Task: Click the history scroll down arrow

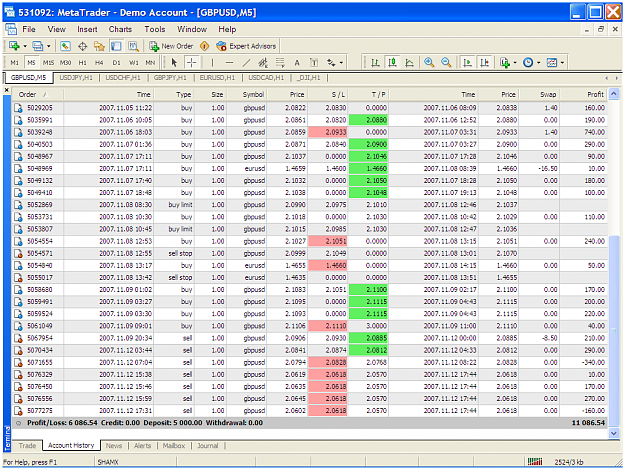Action: (x=614, y=433)
